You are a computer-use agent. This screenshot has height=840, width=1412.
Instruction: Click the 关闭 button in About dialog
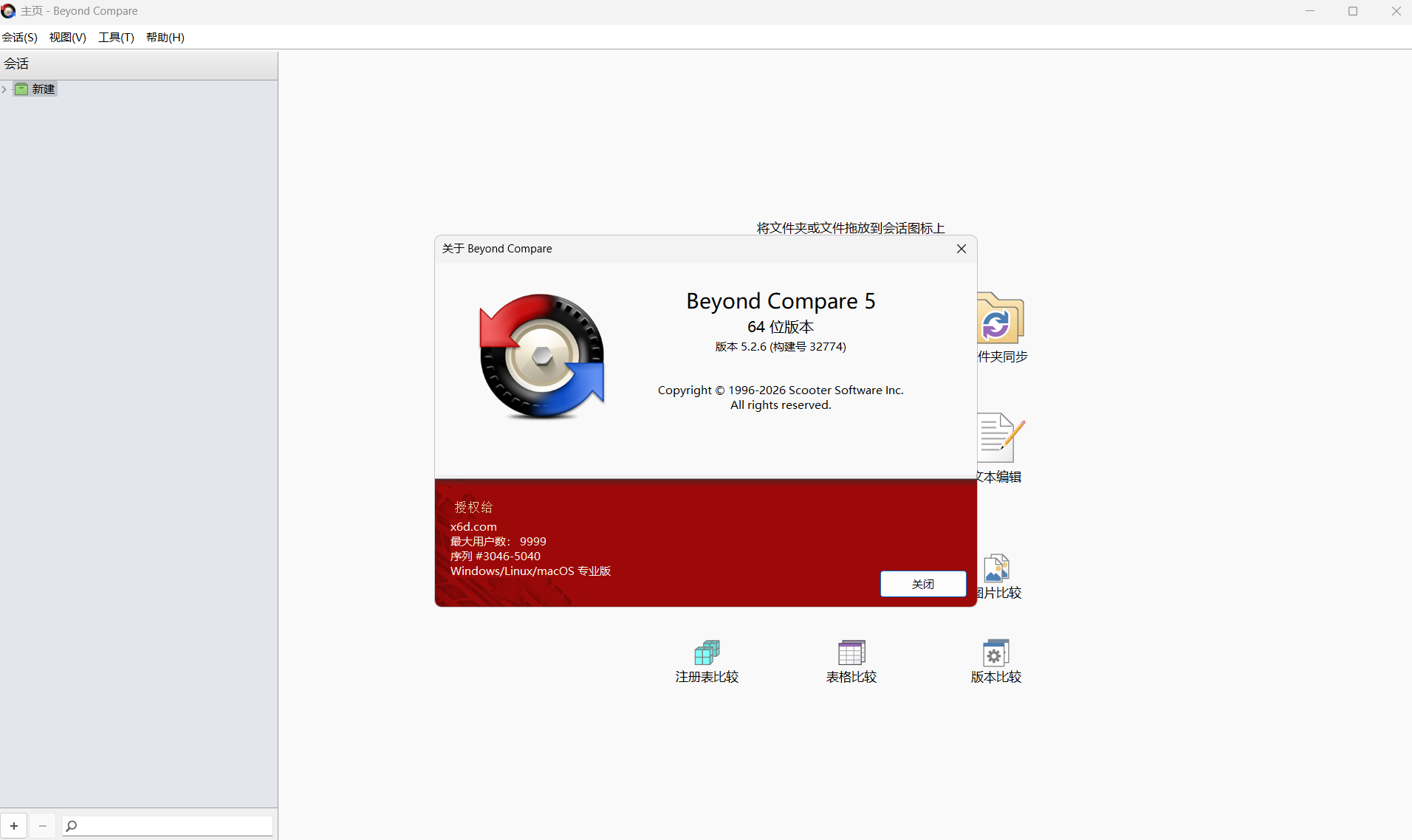point(923,584)
